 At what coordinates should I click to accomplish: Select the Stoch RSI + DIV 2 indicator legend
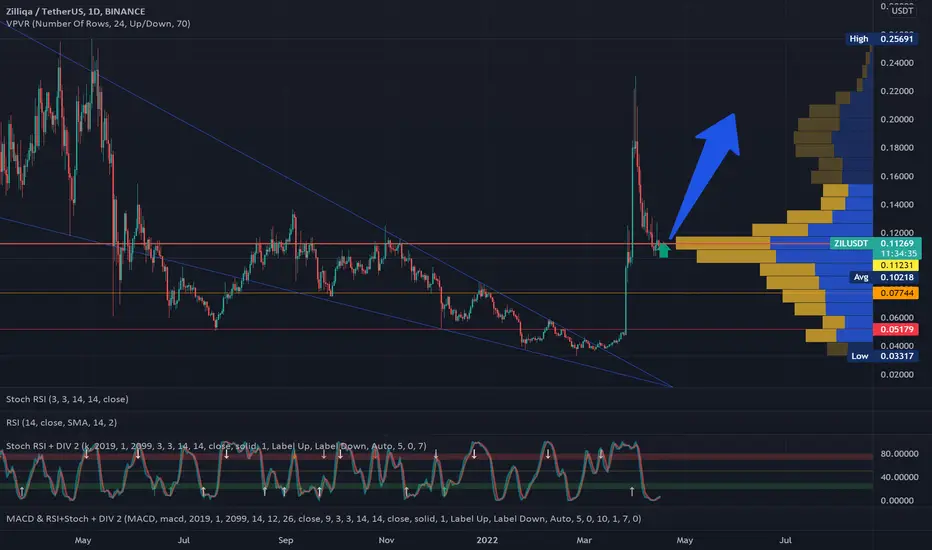pos(216,446)
